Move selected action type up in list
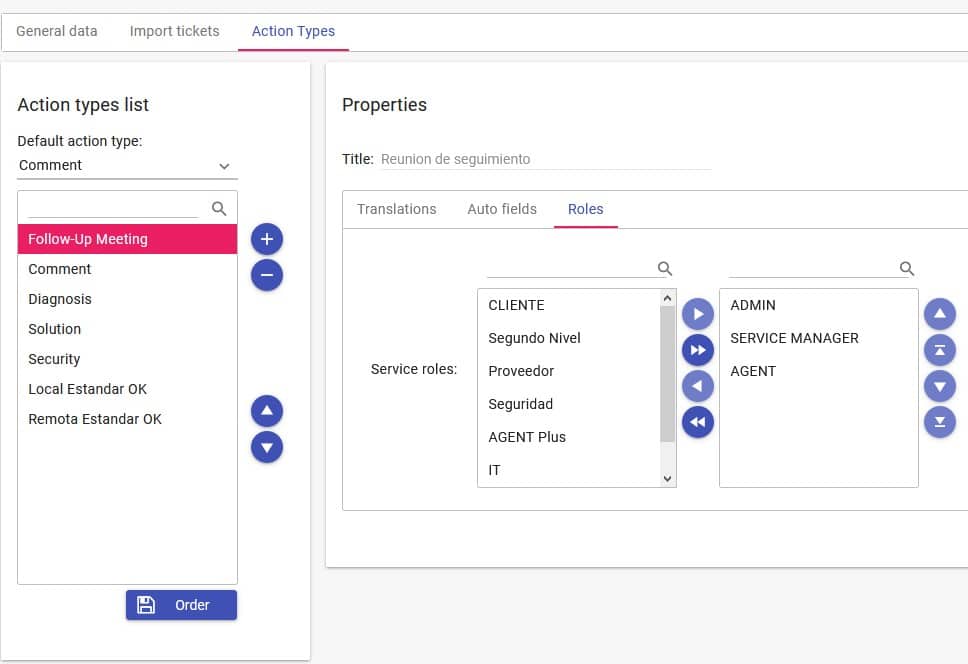The image size is (968, 664). pyautogui.click(x=266, y=411)
